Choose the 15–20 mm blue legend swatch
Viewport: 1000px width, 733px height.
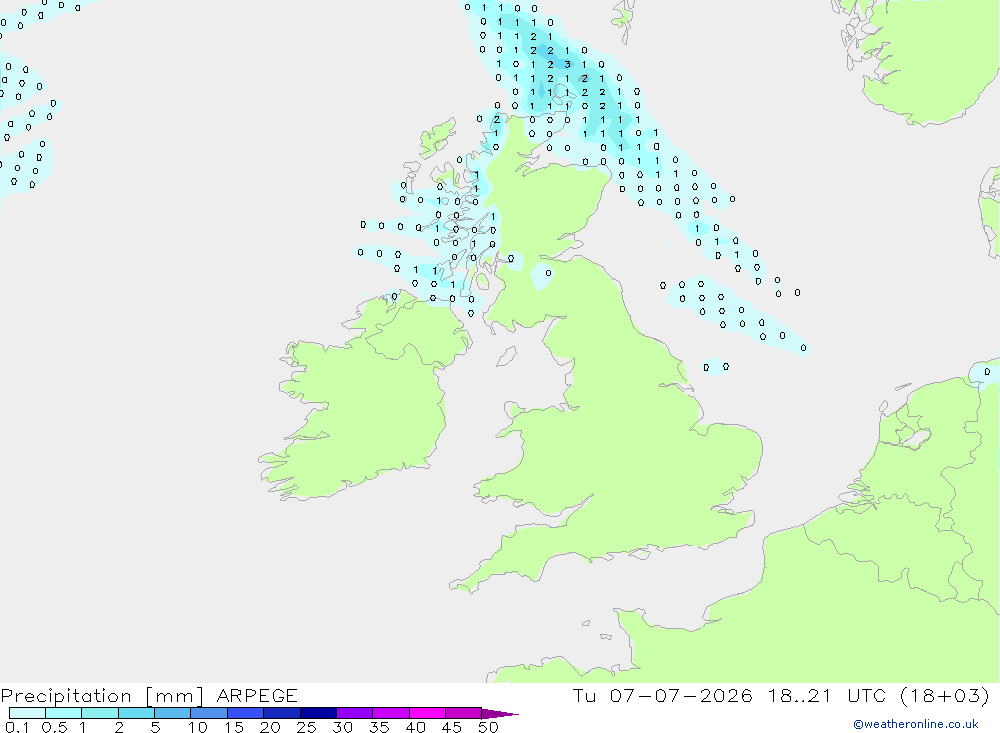click(x=246, y=713)
